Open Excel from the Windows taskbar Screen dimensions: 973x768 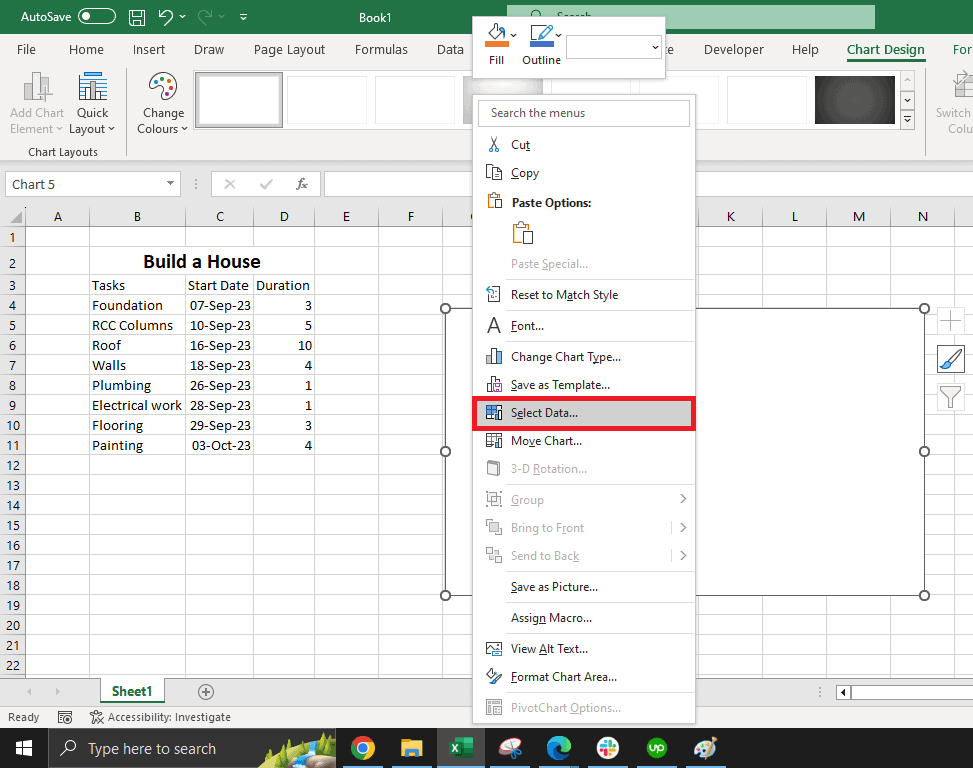(460, 747)
